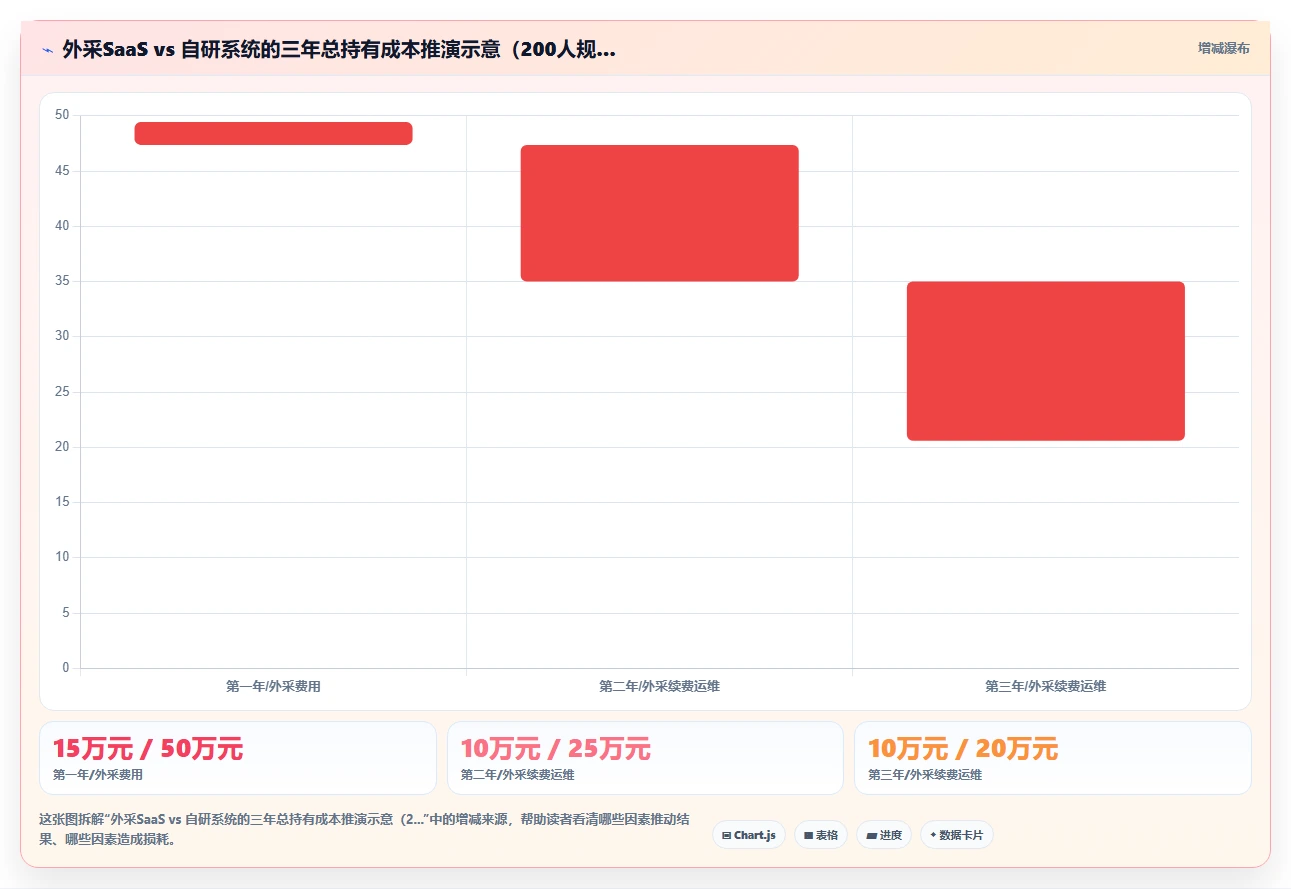
Task: Select the 数据卡片 tag chip
Action: point(957,835)
